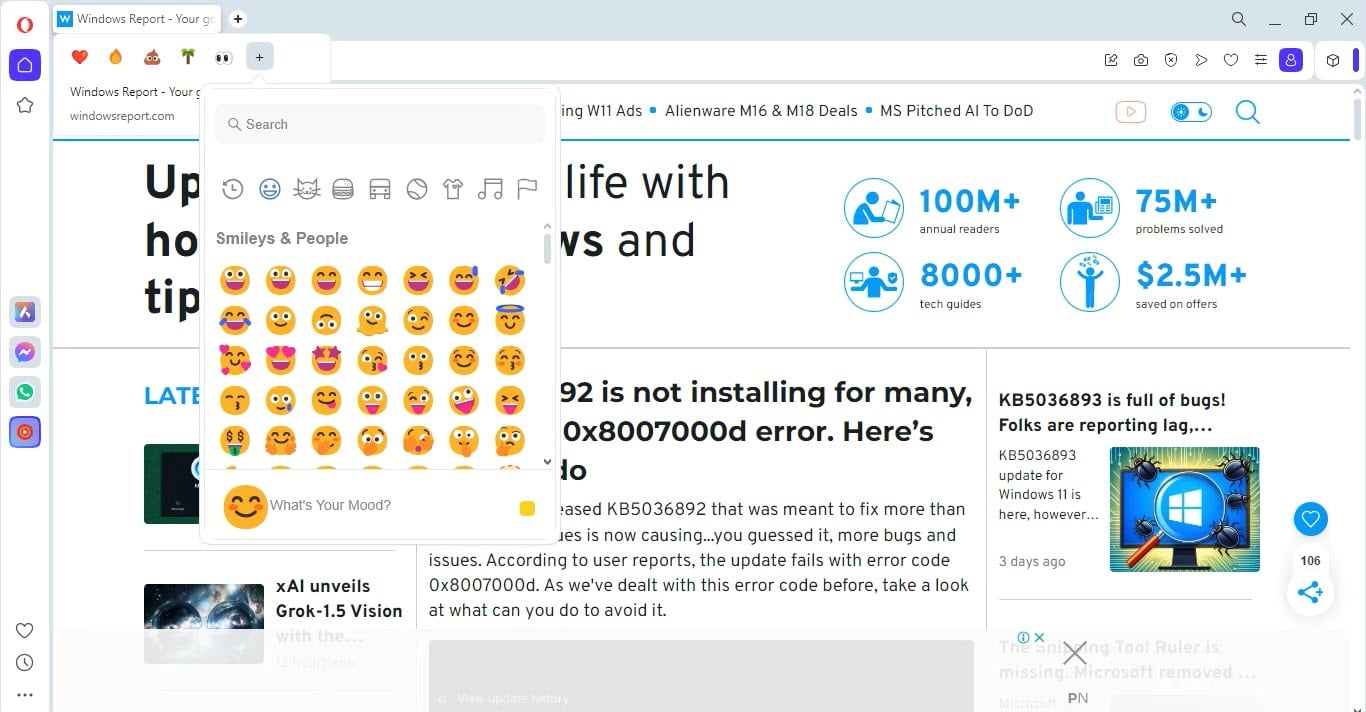Viewport: 1366px width, 712px height.
Task: Switch to activities ball category
Action: [x=416, y=188]
